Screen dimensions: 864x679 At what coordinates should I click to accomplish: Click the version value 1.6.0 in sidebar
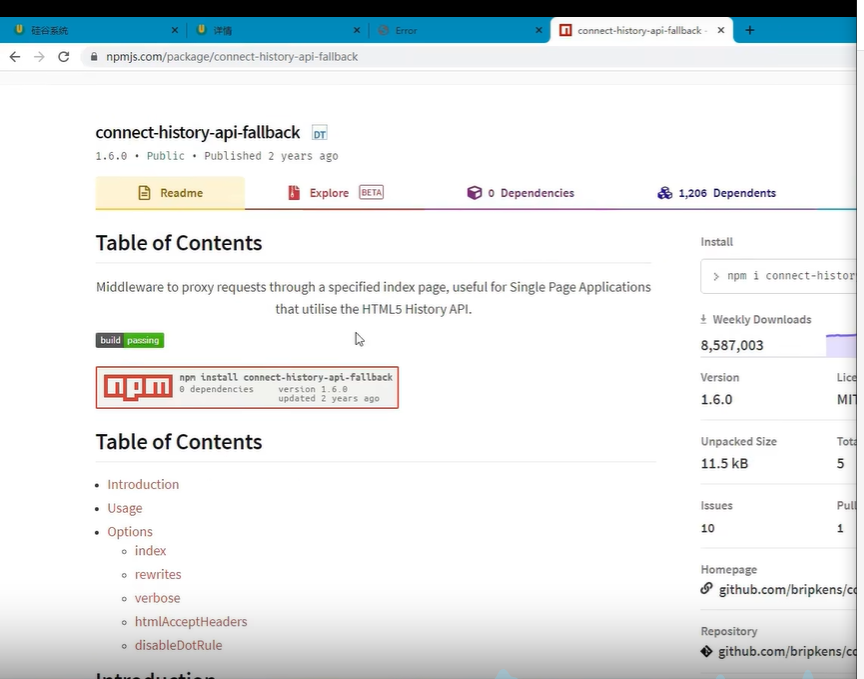(x=716, y=400)
